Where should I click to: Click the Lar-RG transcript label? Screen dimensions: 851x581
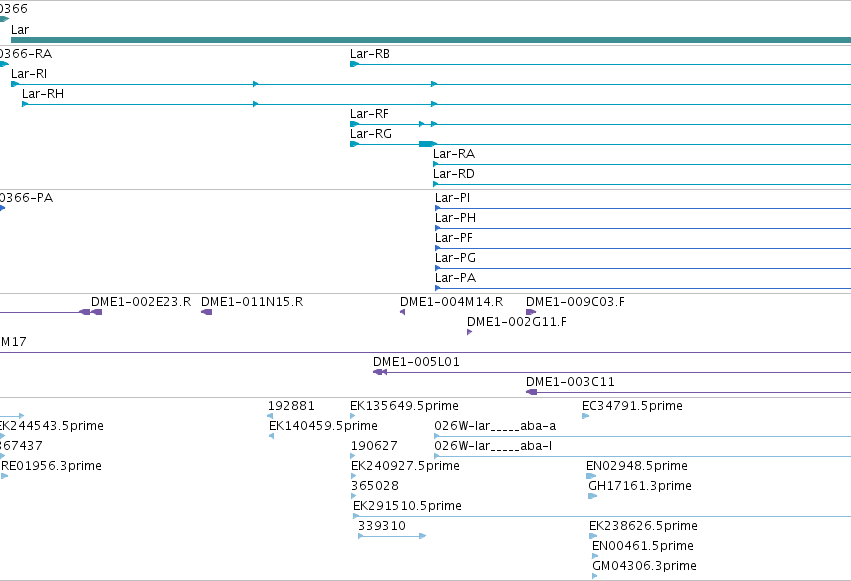[x=371, y=134]
